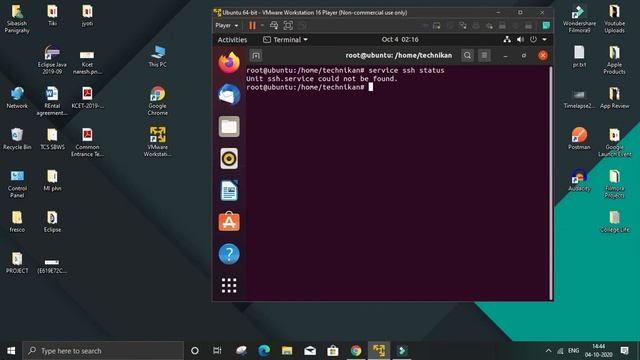The height and width of the screenshot is (360, 640).
Task: Select the Recycle Bin desktop icon
Action: click(17, 139)
